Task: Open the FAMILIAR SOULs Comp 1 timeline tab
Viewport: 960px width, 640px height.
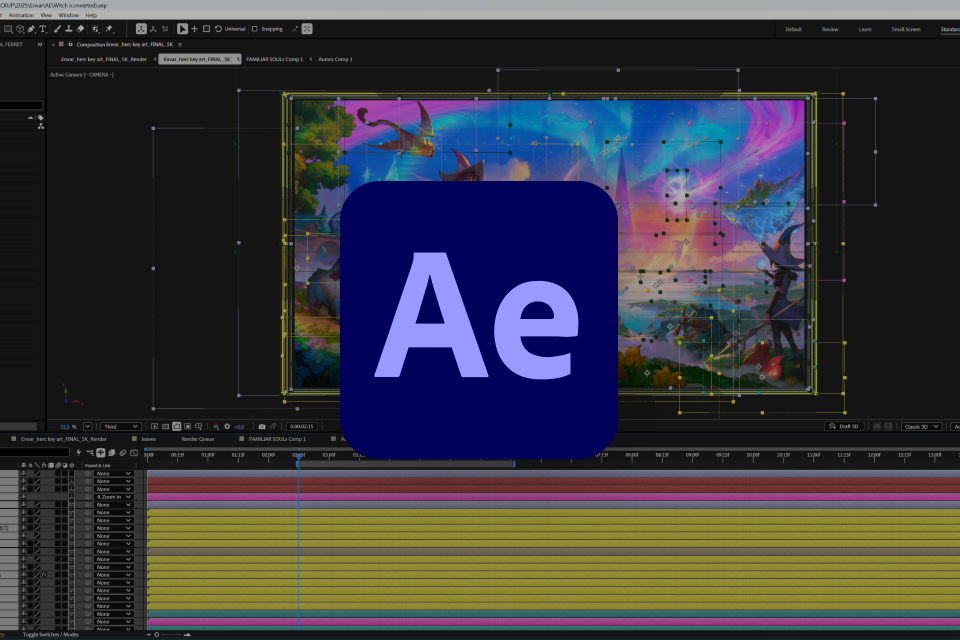Action: click(x=277, y=439)
